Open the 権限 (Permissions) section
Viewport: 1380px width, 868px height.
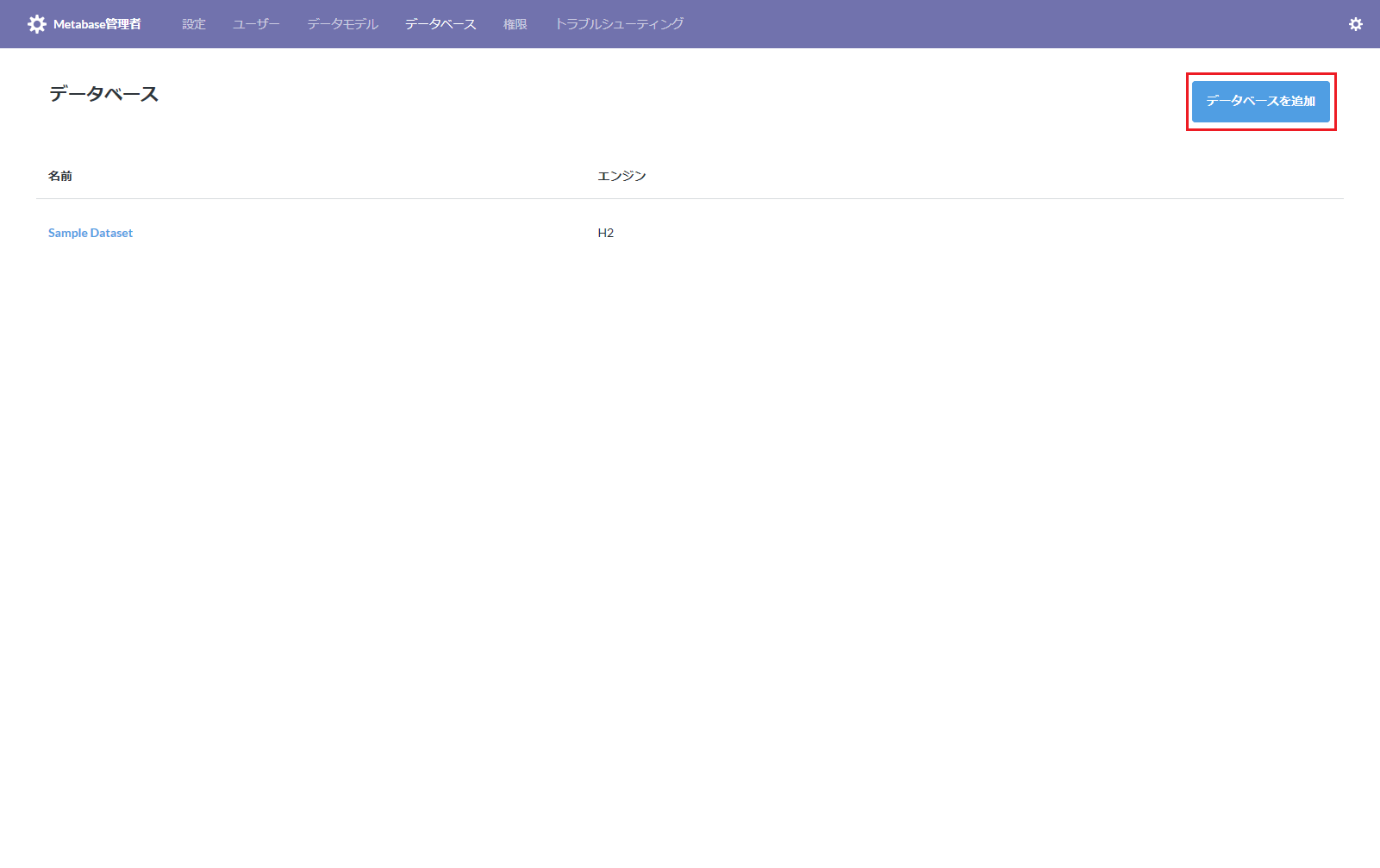click(514, 23)
